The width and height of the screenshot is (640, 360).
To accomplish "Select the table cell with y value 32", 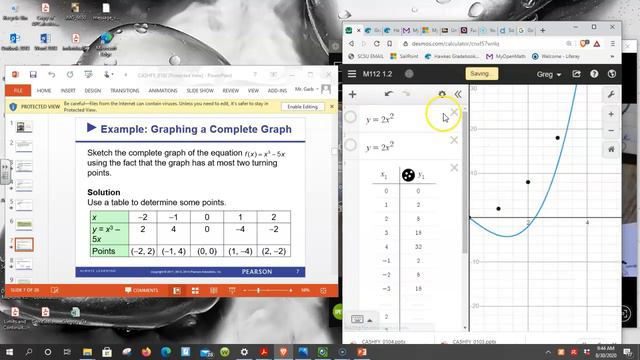I will pyautogui.click(x=418, y=247).
